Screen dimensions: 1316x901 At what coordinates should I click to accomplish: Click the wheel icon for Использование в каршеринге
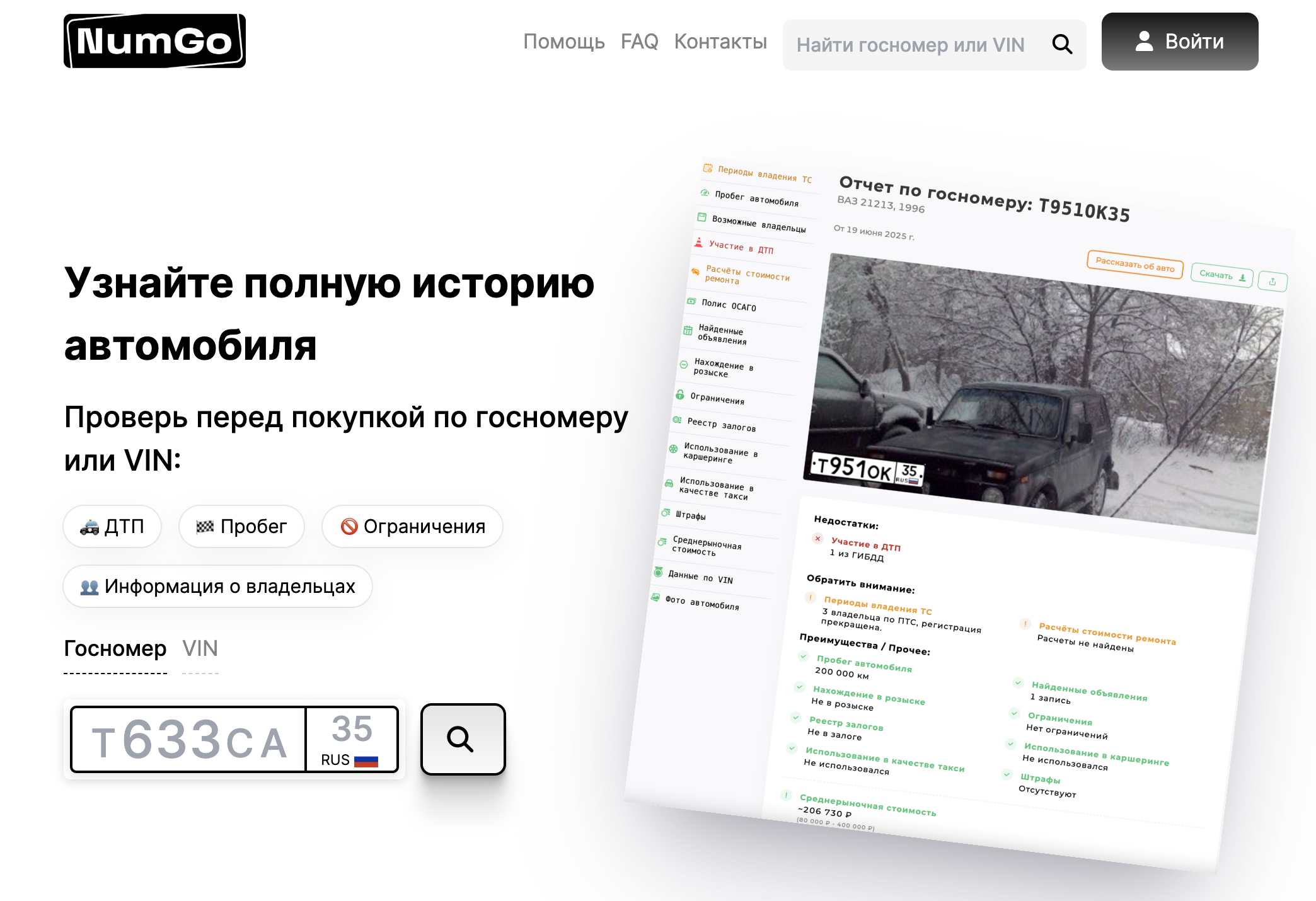pos(674,450)
